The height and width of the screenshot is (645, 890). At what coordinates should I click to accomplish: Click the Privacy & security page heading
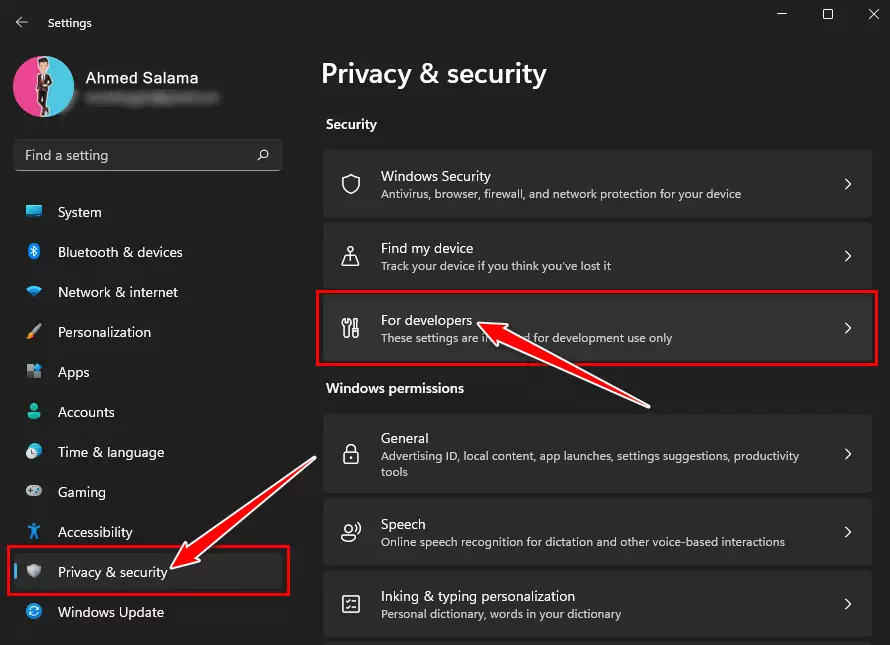click(x=434, y=74)
